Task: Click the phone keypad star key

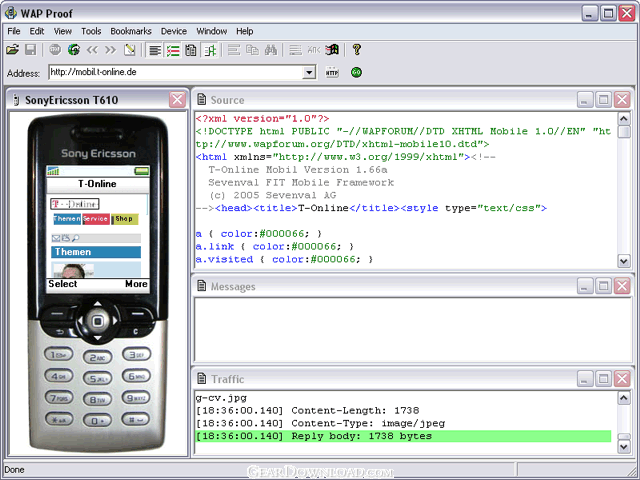Action: pyautogui.click(x=59, y=418)
